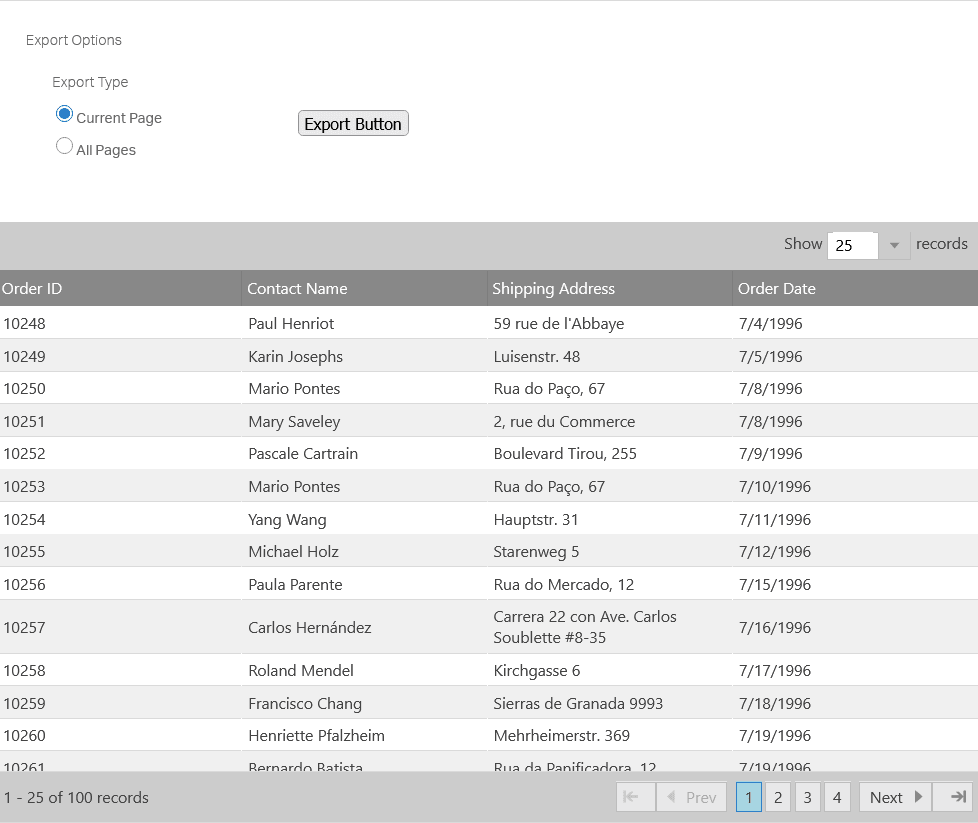Click contact name Francisco Chang
Viewport: 978px width, 823px height.
coord(305,704)
